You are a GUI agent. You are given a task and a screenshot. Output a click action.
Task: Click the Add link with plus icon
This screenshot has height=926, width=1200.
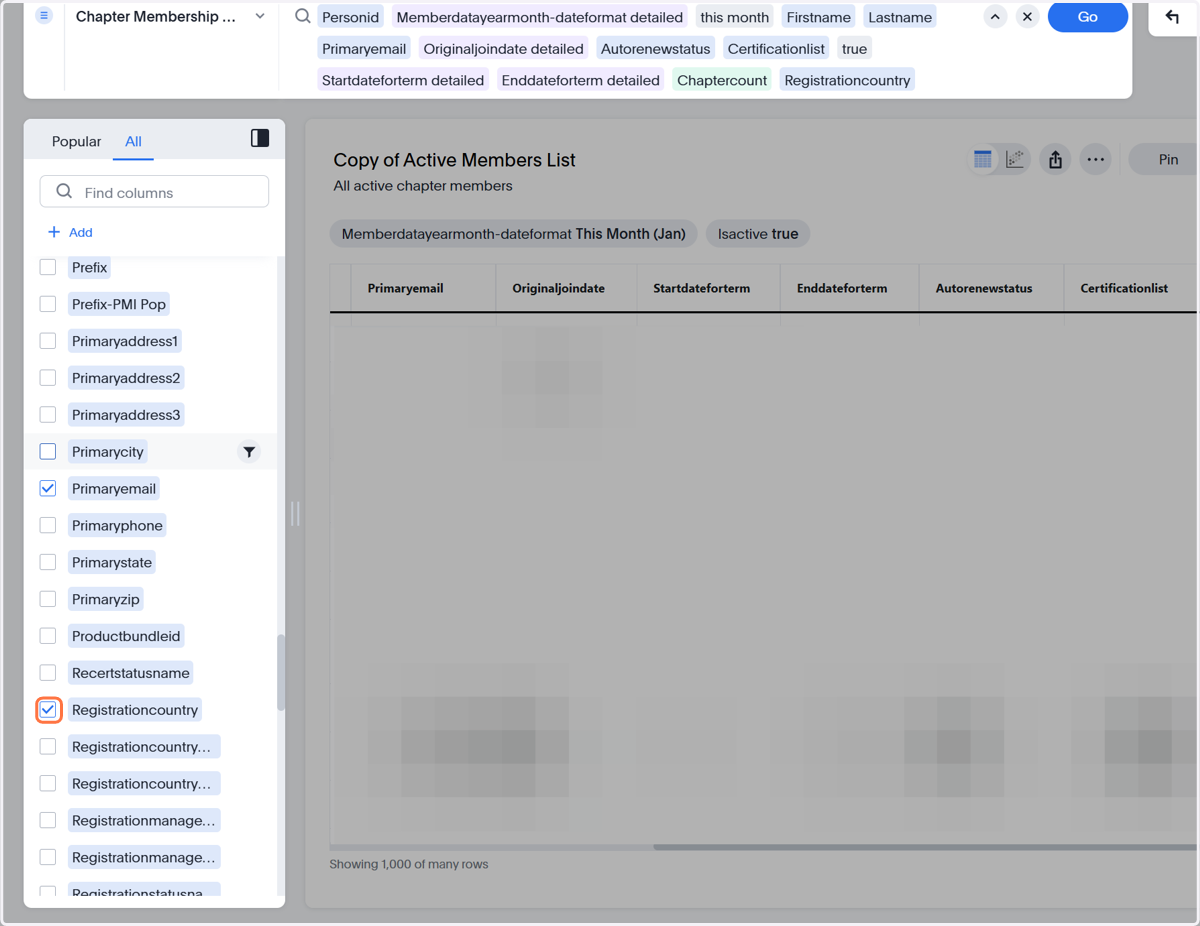pos(70,232)
